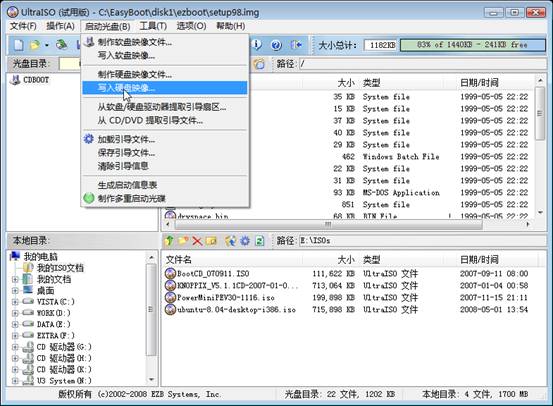The image size is (553, 406).
Task: Click the Open file folder toolbar icon
Action: point(35,45)
